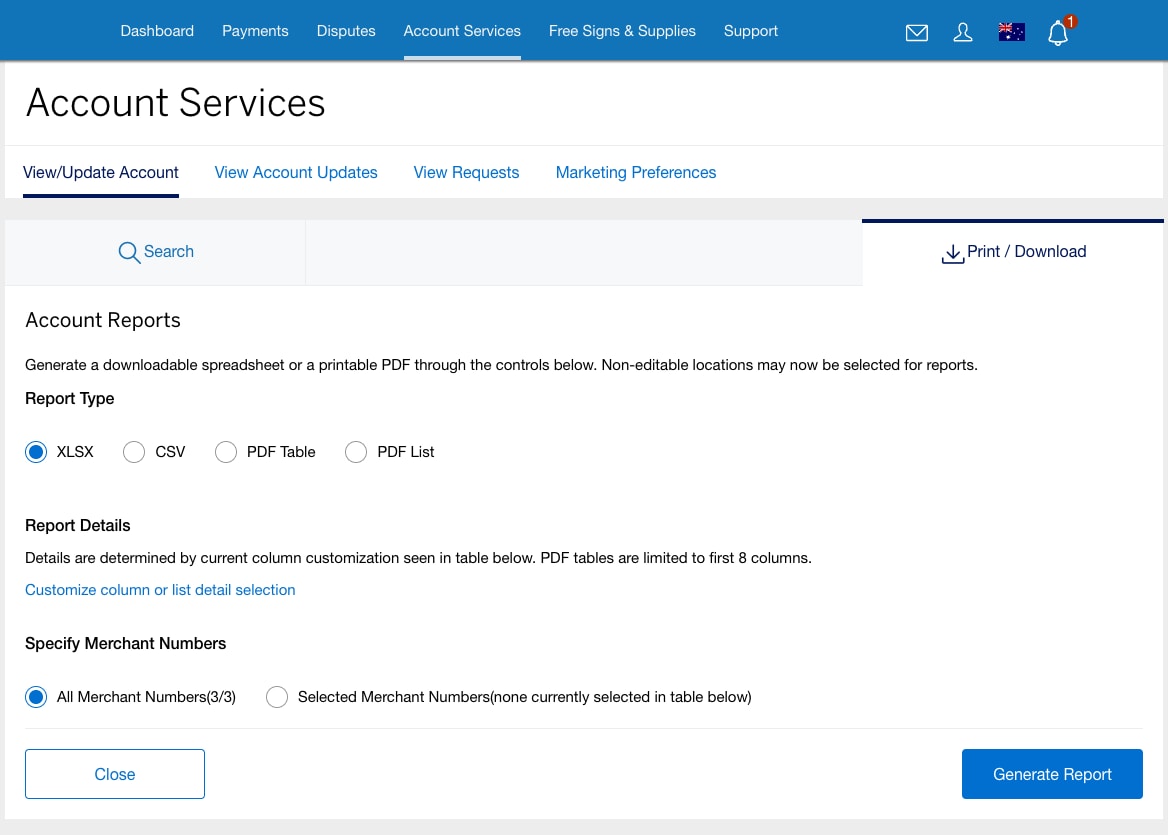Click the Account Reports heading
The height and width of the screenshot is (835, 1168).
(x=103, y=320)
